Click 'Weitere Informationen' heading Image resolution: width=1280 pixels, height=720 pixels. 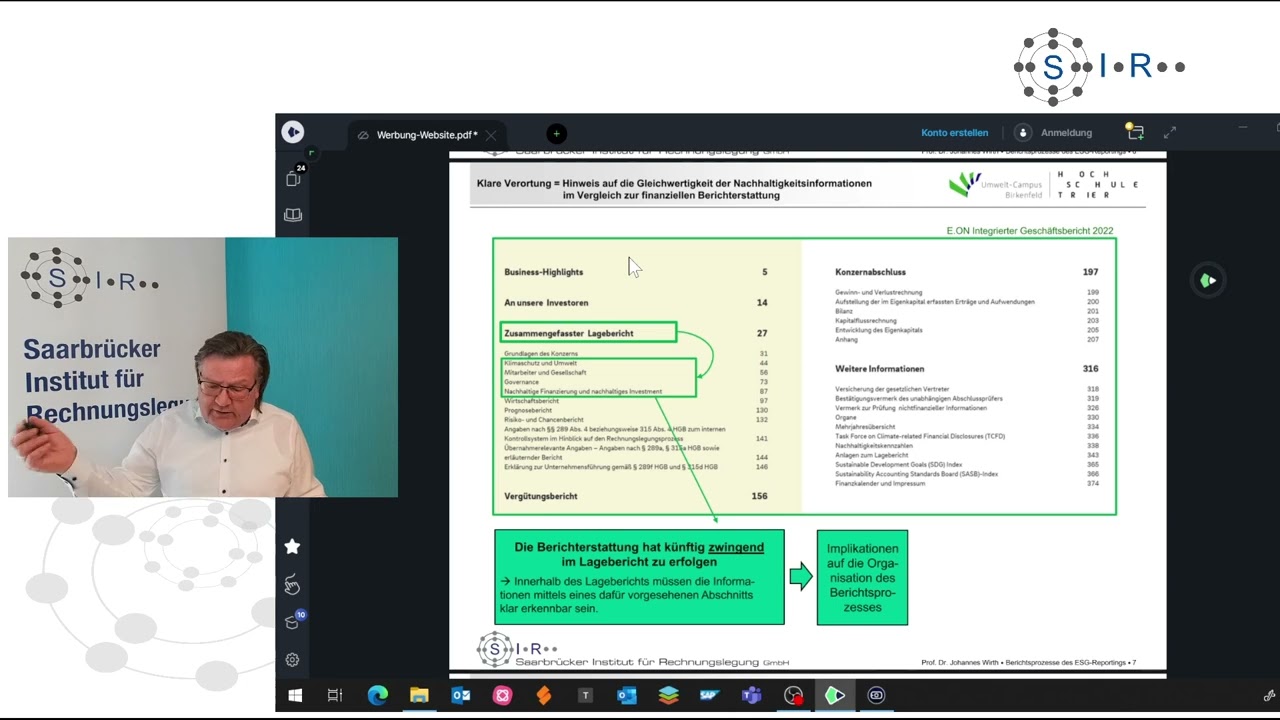pyautogui.click(x=880, y=369)
